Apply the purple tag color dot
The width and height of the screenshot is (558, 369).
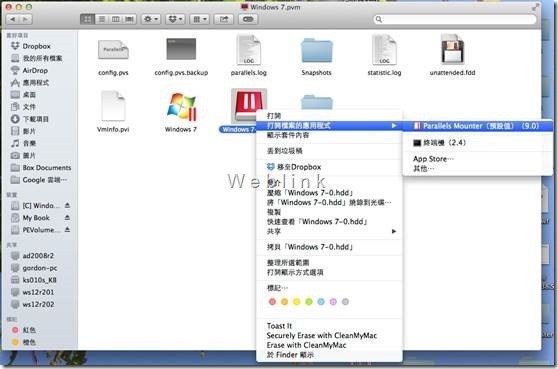[333, 302]
